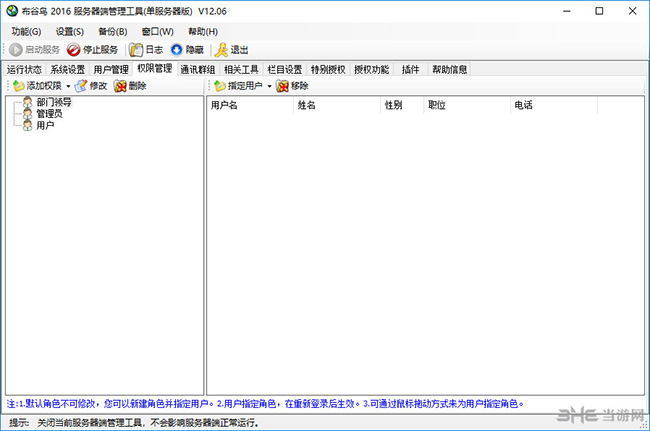
Task: Switch to the 特别授权 tab
Action: click(x=328, y=69)
